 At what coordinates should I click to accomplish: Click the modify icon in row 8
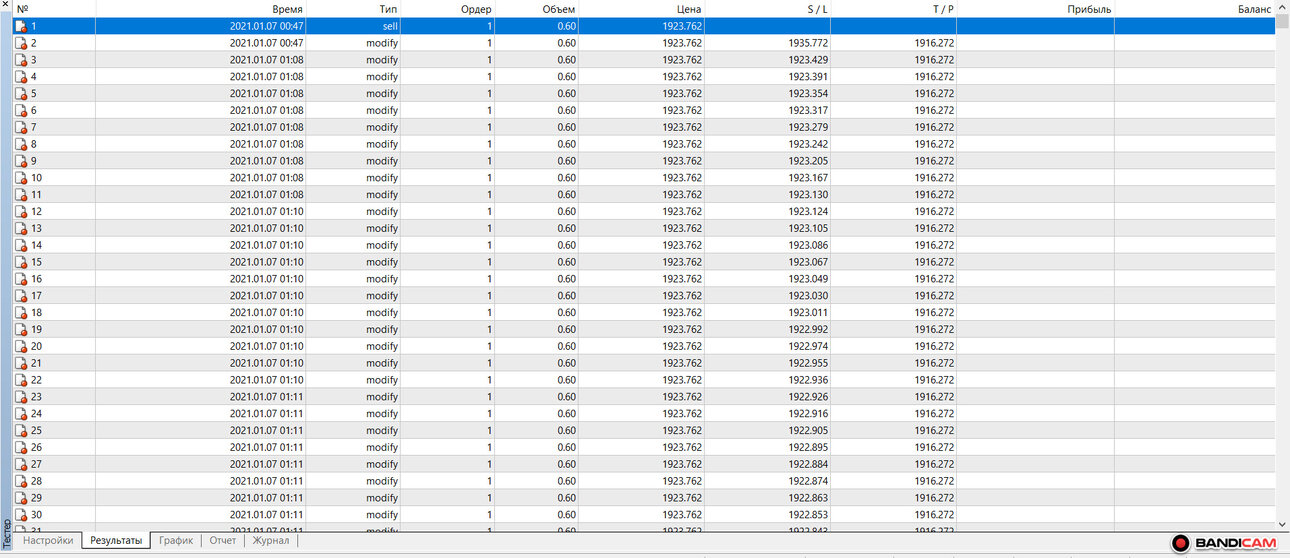pyautogui.click(x=21, y=144)
